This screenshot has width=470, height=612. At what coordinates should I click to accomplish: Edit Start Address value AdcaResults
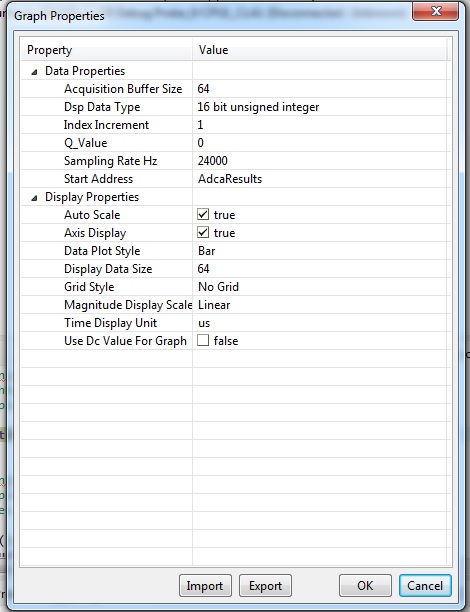pyautogui.click(x=321, y=178)
